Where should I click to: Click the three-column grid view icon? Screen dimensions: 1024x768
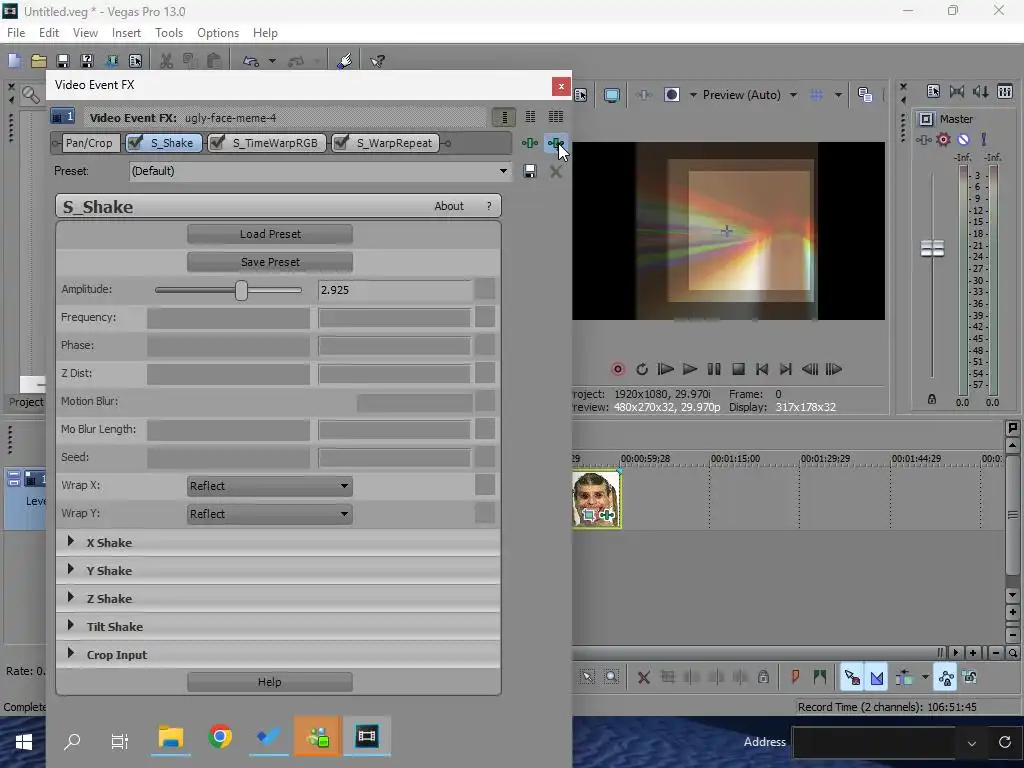(556, 117)
